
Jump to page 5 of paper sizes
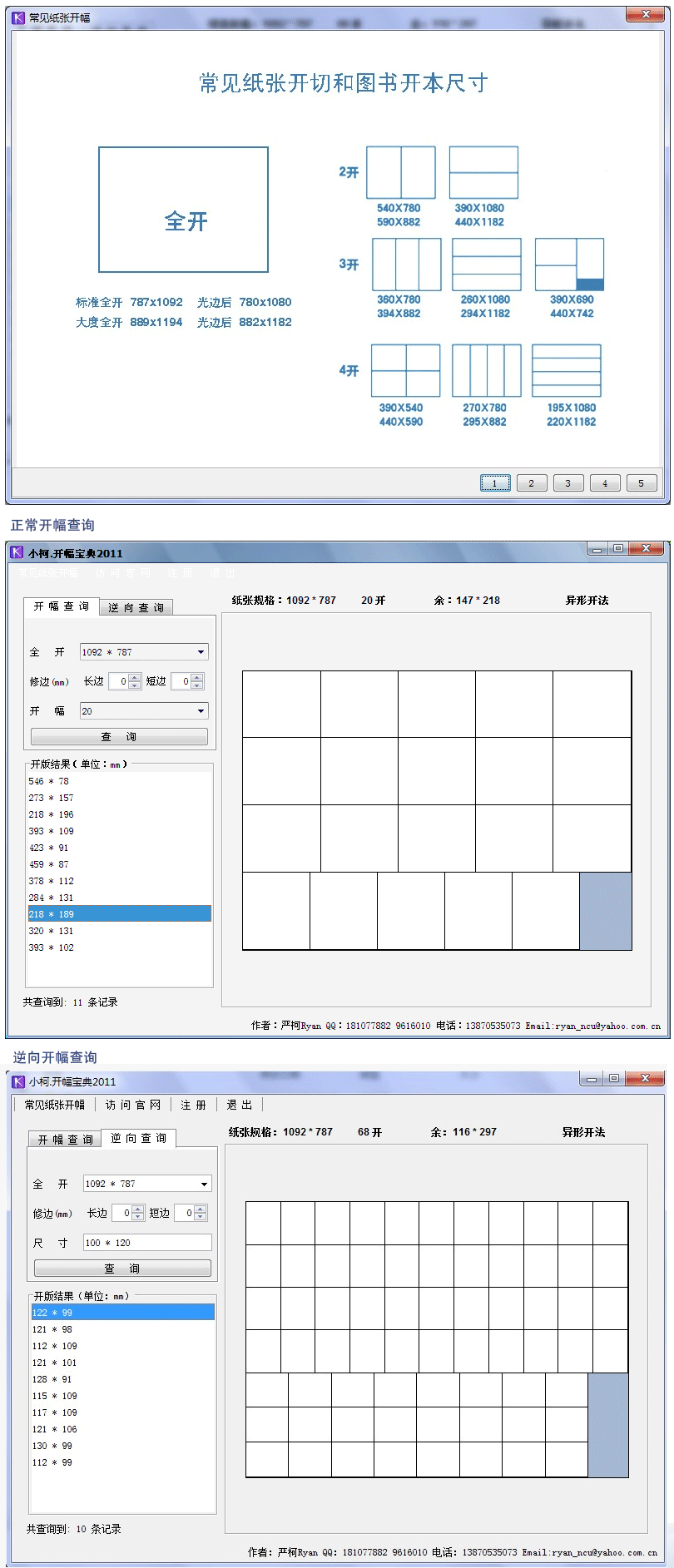[x=641, y=483]
